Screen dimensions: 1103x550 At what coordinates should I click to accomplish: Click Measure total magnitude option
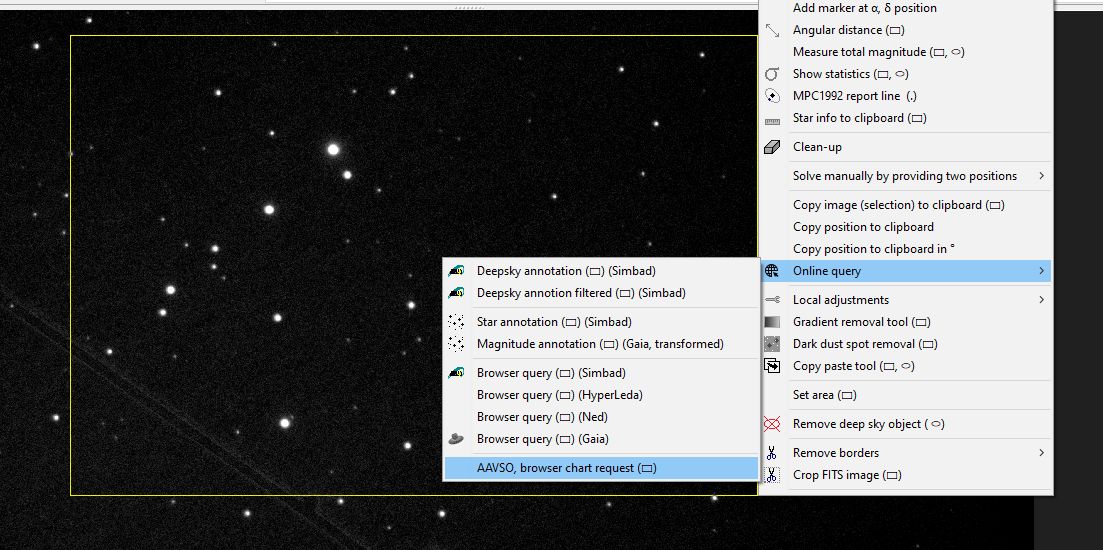pyautogui.click(x=878, y=52)
